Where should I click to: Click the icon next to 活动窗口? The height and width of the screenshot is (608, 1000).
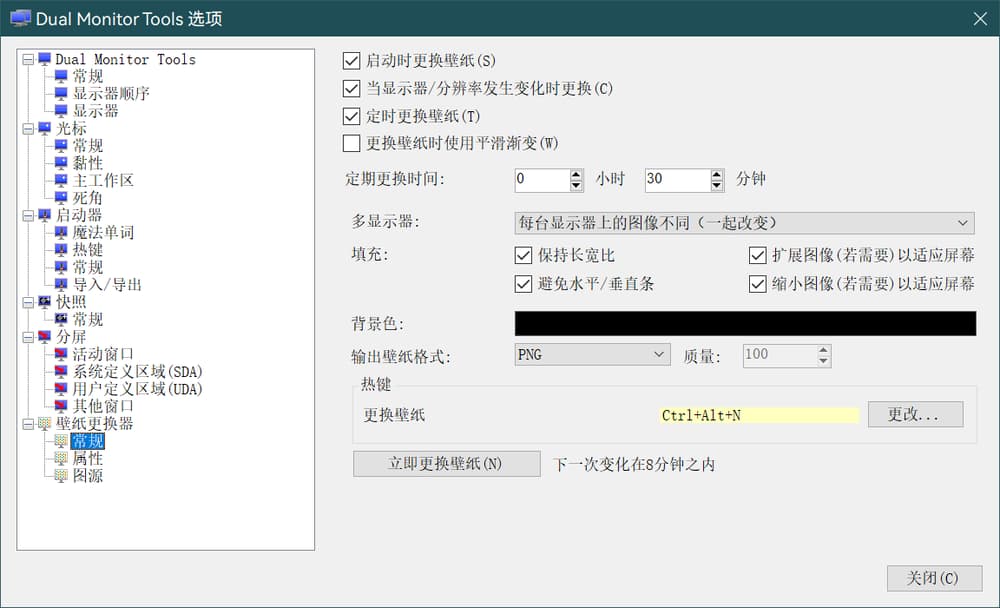point(61,354)
